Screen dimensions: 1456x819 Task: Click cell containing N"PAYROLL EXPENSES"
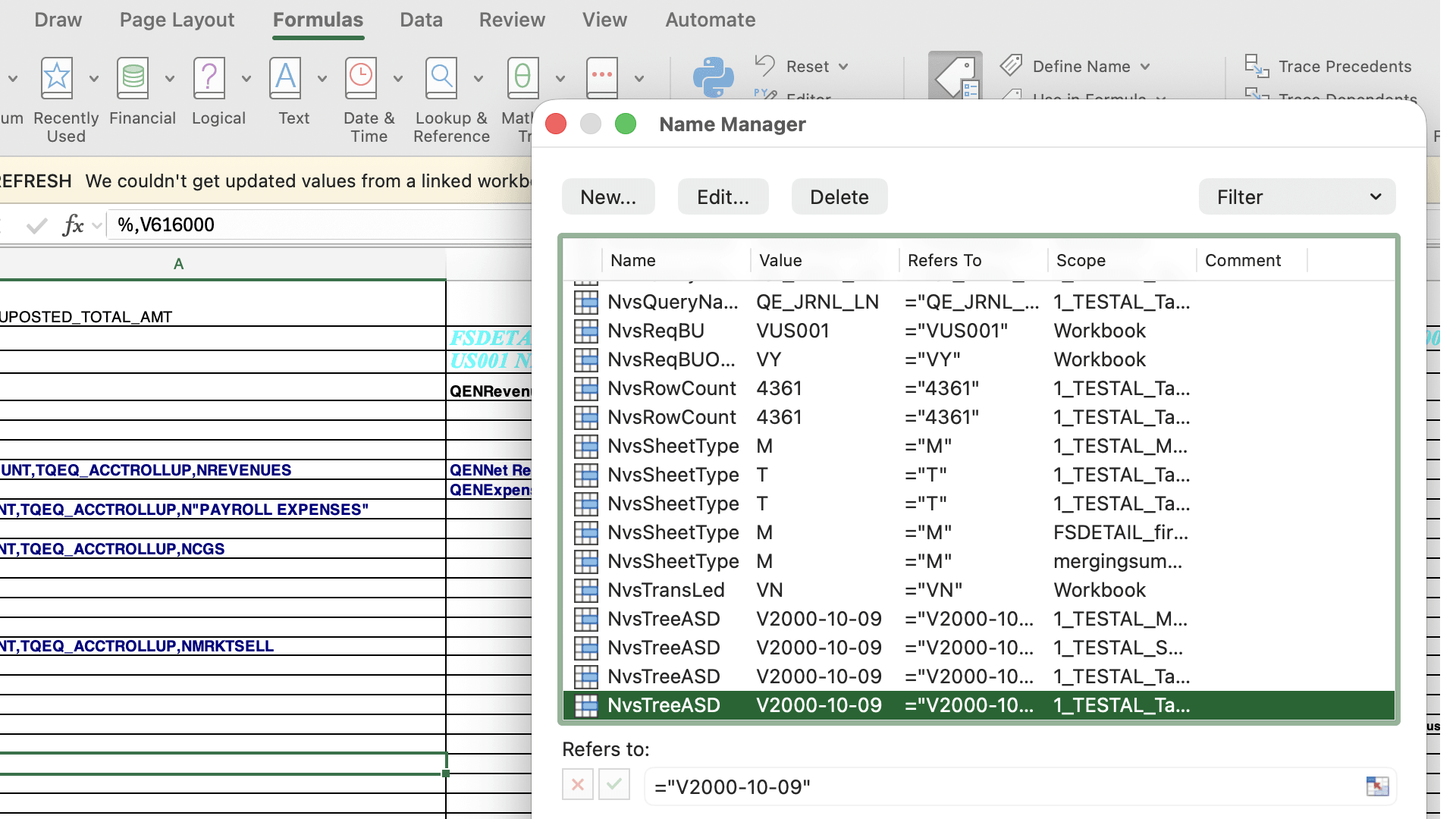coord(223,510)
